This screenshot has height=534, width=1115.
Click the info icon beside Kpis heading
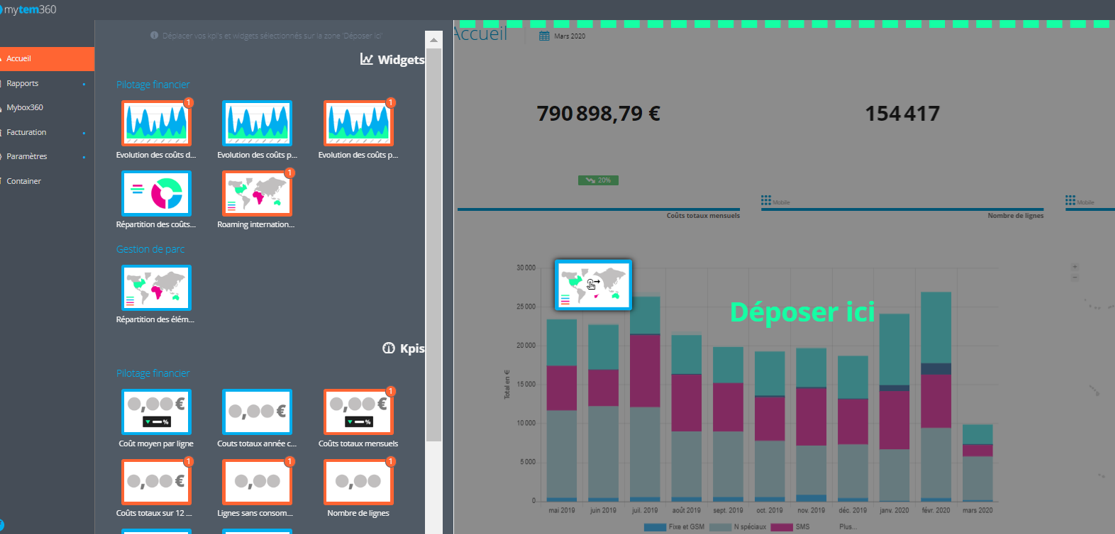pos(388,348)
